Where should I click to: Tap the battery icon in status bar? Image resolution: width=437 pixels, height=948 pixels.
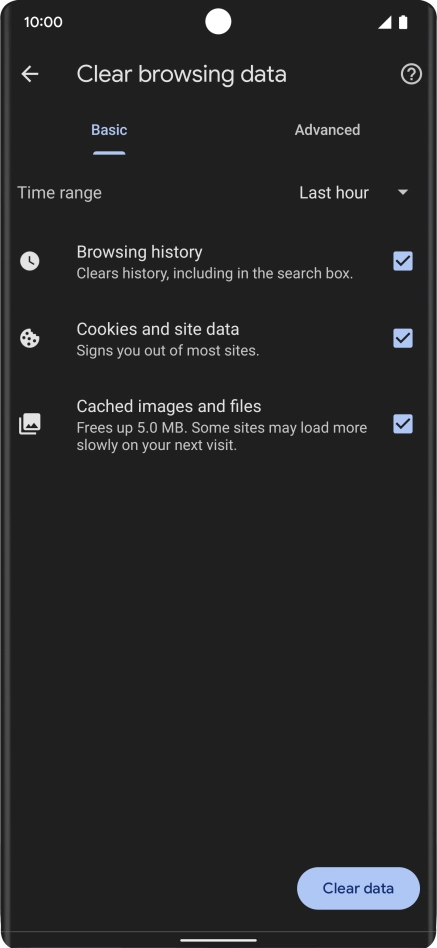403,22
